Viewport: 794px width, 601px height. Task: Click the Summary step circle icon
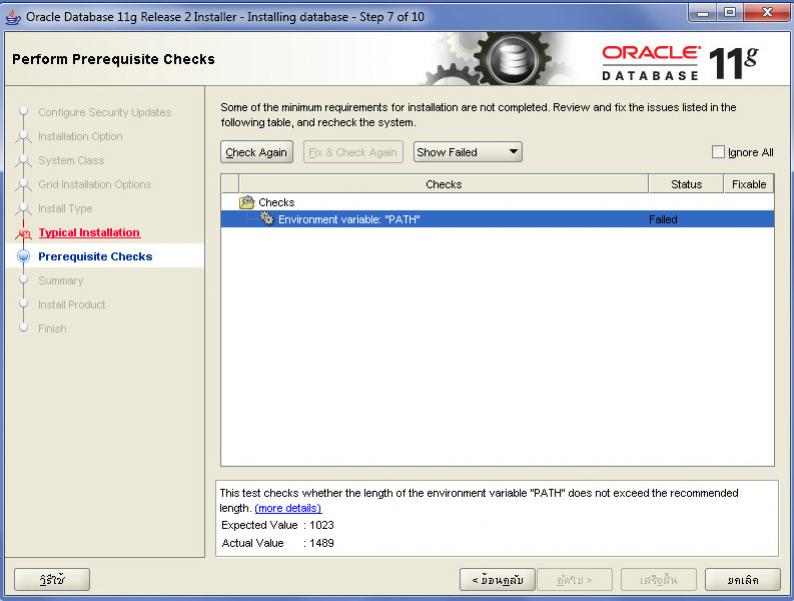point(23,280)
